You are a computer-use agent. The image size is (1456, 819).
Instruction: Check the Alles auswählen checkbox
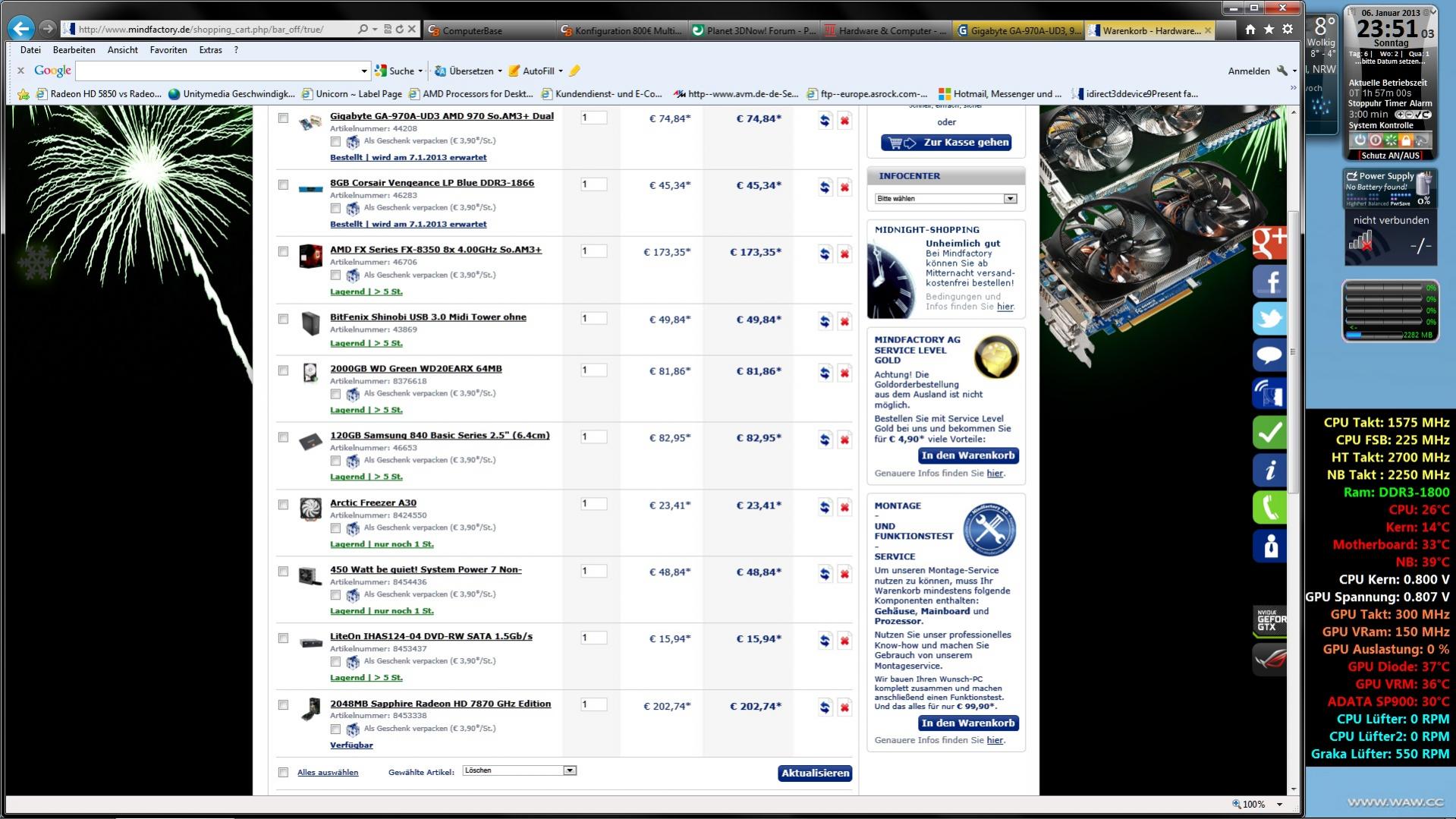(x=283, y=773)
